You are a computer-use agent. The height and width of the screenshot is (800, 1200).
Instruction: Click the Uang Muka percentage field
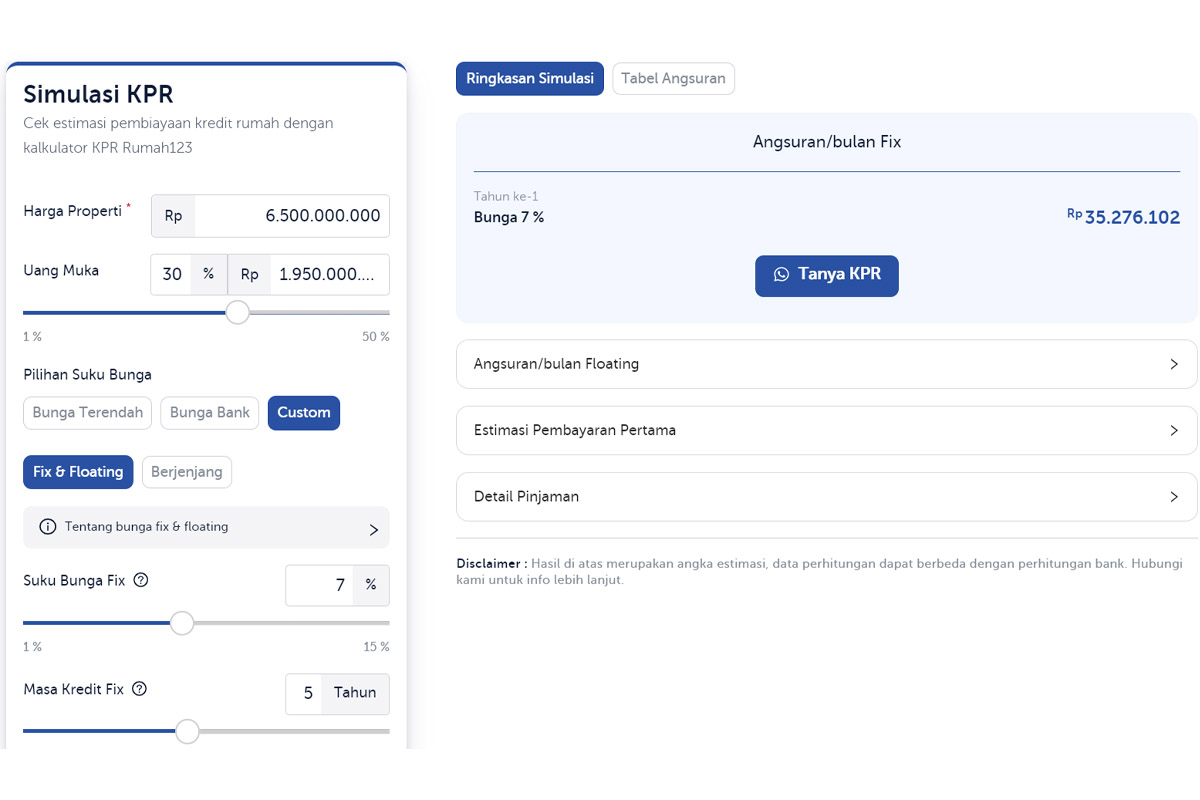[x=172, y=275]
